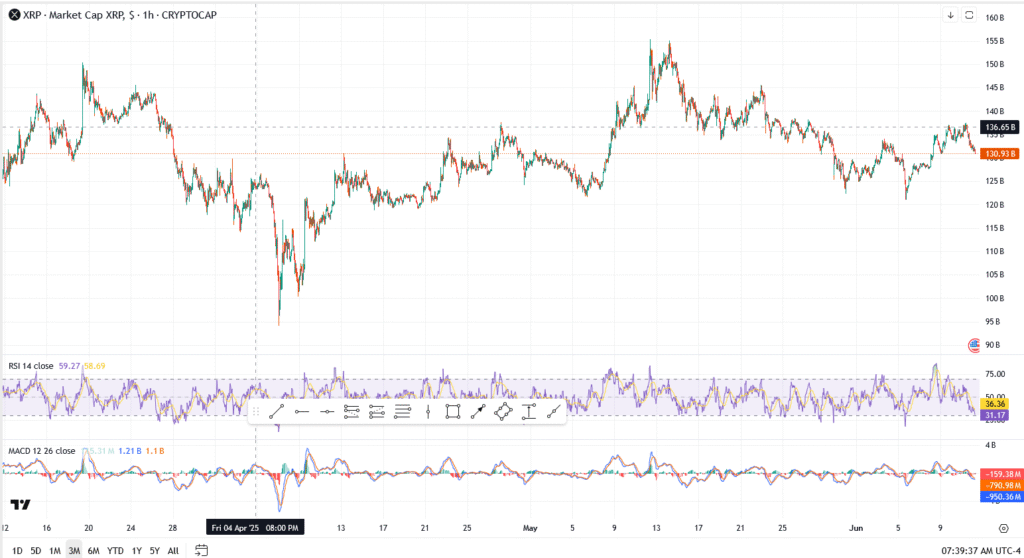Open the MACD 12 26 close indicator label
Screen dimensions: 1024x558
pos(40,451)
